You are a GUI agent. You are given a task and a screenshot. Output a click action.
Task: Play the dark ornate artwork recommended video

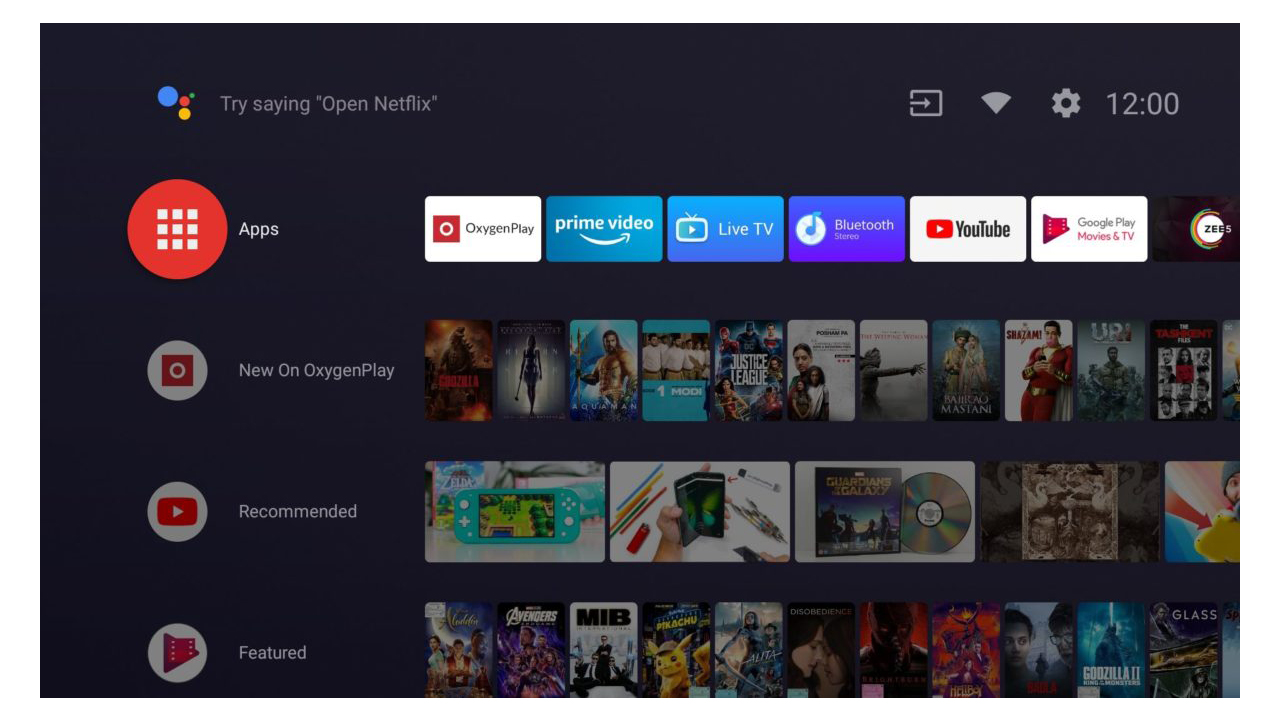[x=1070, y=511]
